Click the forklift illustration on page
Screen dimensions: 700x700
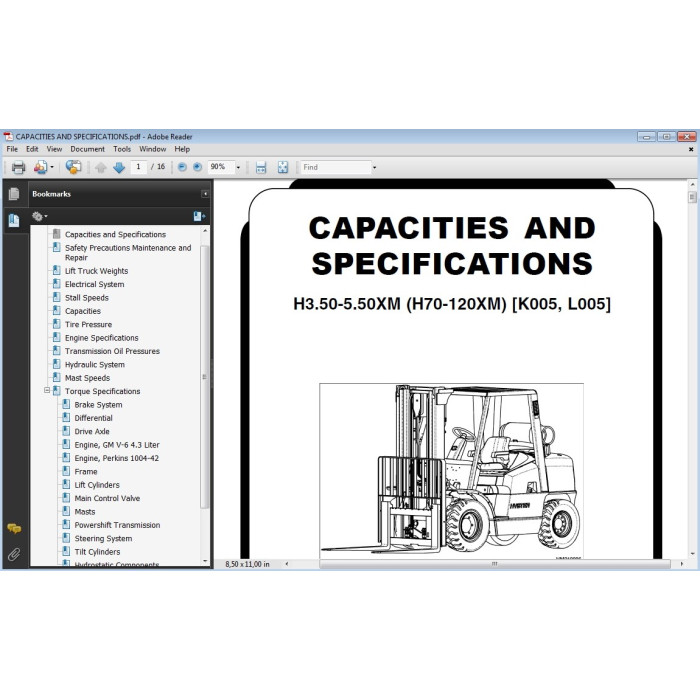click(451, 471)
